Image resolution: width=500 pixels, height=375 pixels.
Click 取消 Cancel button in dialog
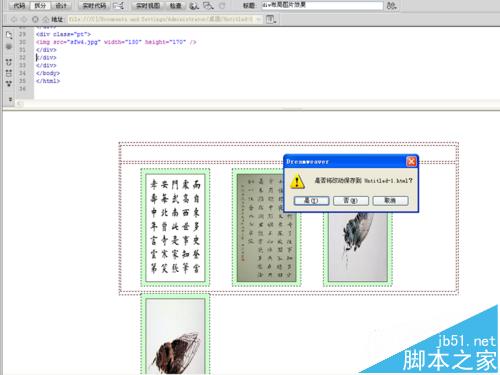click(x=390, y=200)
